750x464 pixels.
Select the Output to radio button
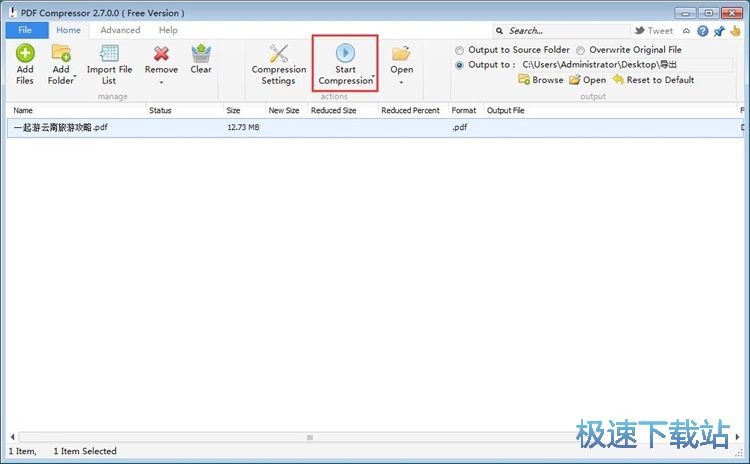click(x=459, y=65)
